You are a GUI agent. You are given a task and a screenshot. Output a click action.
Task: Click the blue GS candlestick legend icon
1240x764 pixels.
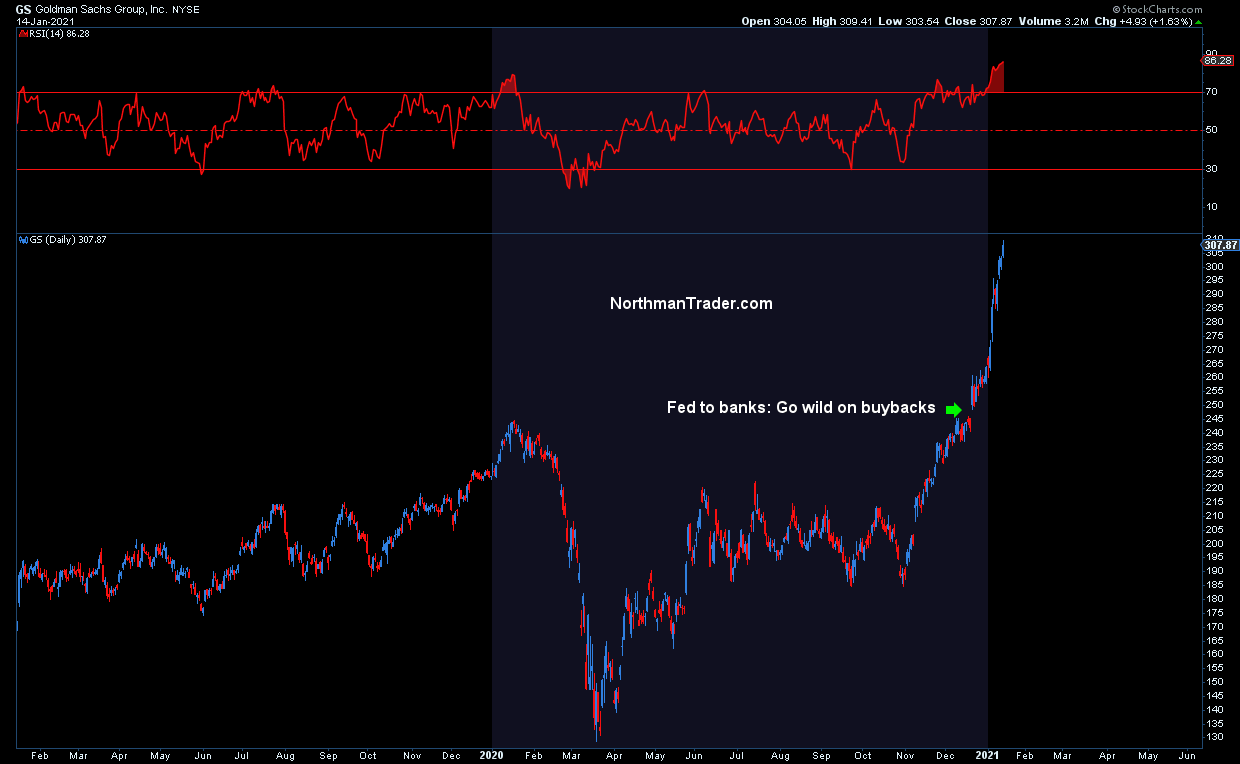click(22, 240)
